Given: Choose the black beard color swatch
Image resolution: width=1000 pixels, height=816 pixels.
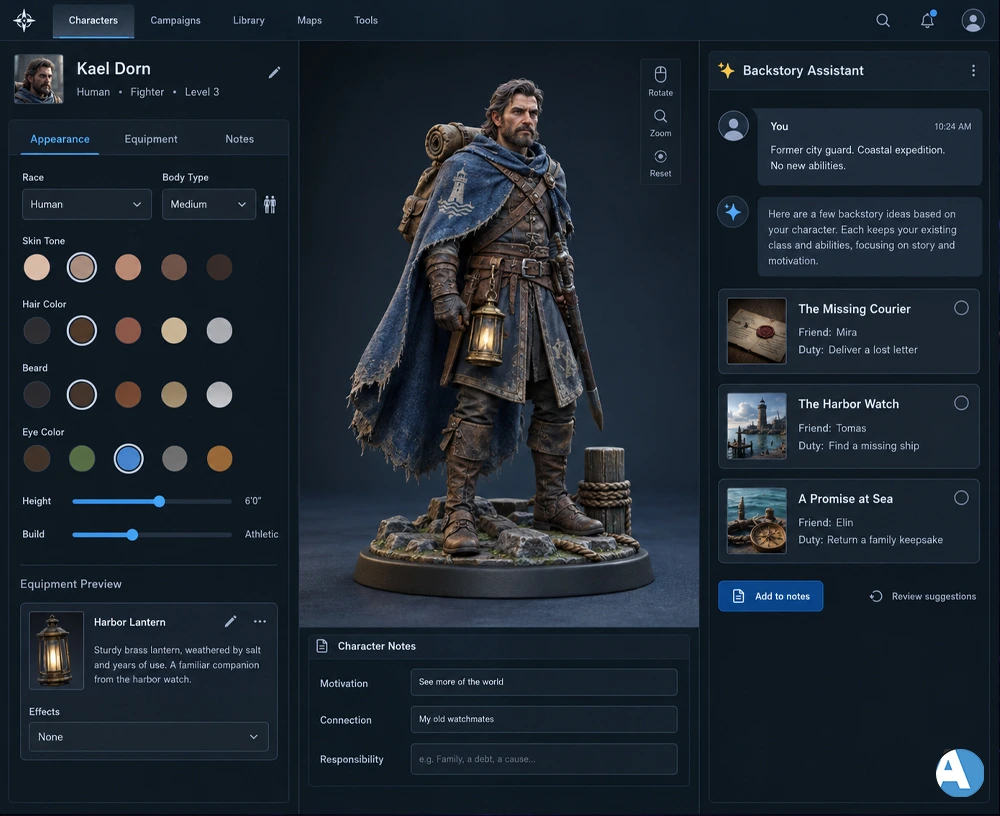Looking at the screenshot, I should point(37,394).
